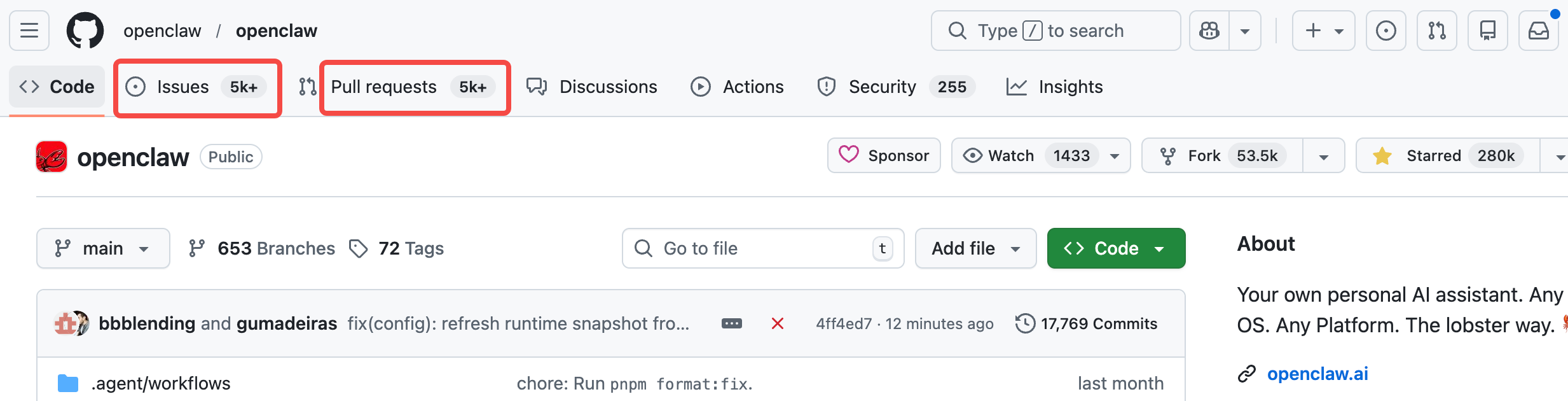Open global issues icon in header
The height and width of the screenshot is (401, 1568).
coord(1386,31)
